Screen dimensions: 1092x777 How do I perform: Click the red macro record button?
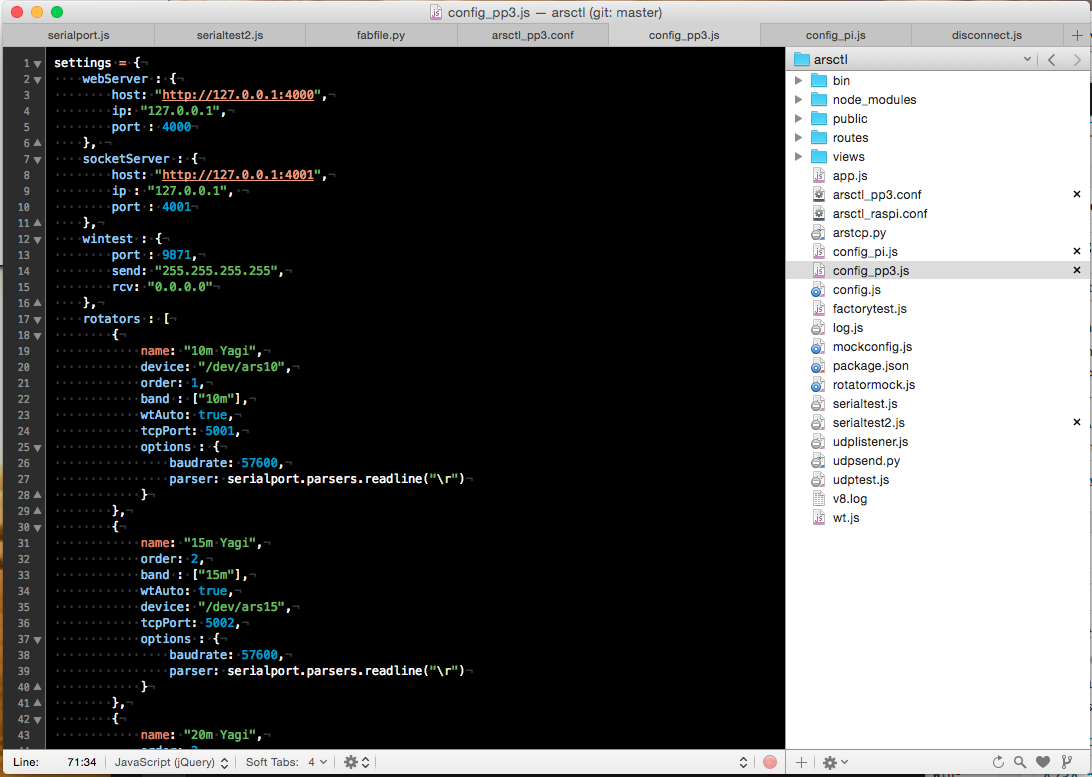coord(770,762)
